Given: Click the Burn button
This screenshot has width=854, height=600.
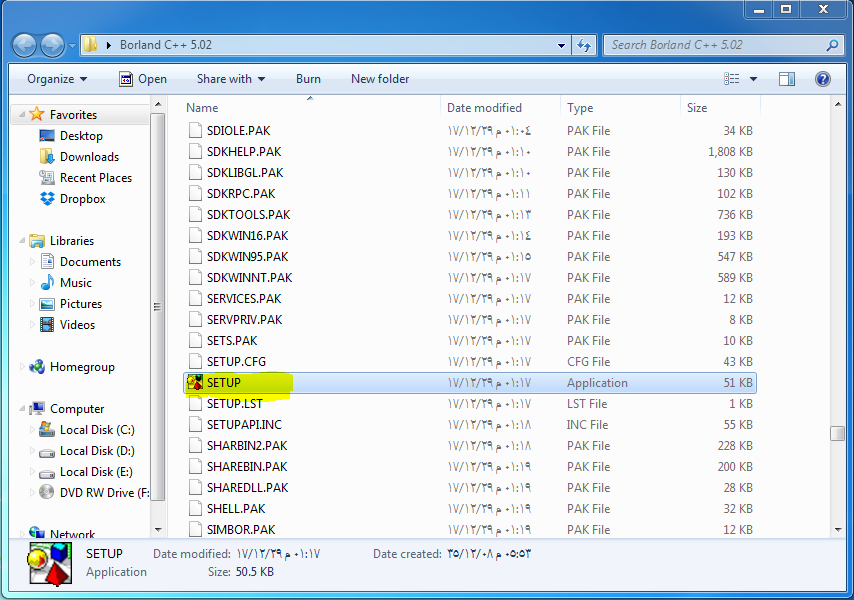Looking at the screenshot, I should click(308, 79).
